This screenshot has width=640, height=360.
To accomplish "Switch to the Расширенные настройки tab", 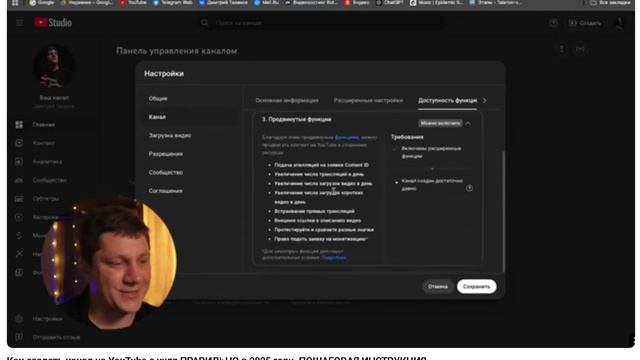I will pos(368,100).
